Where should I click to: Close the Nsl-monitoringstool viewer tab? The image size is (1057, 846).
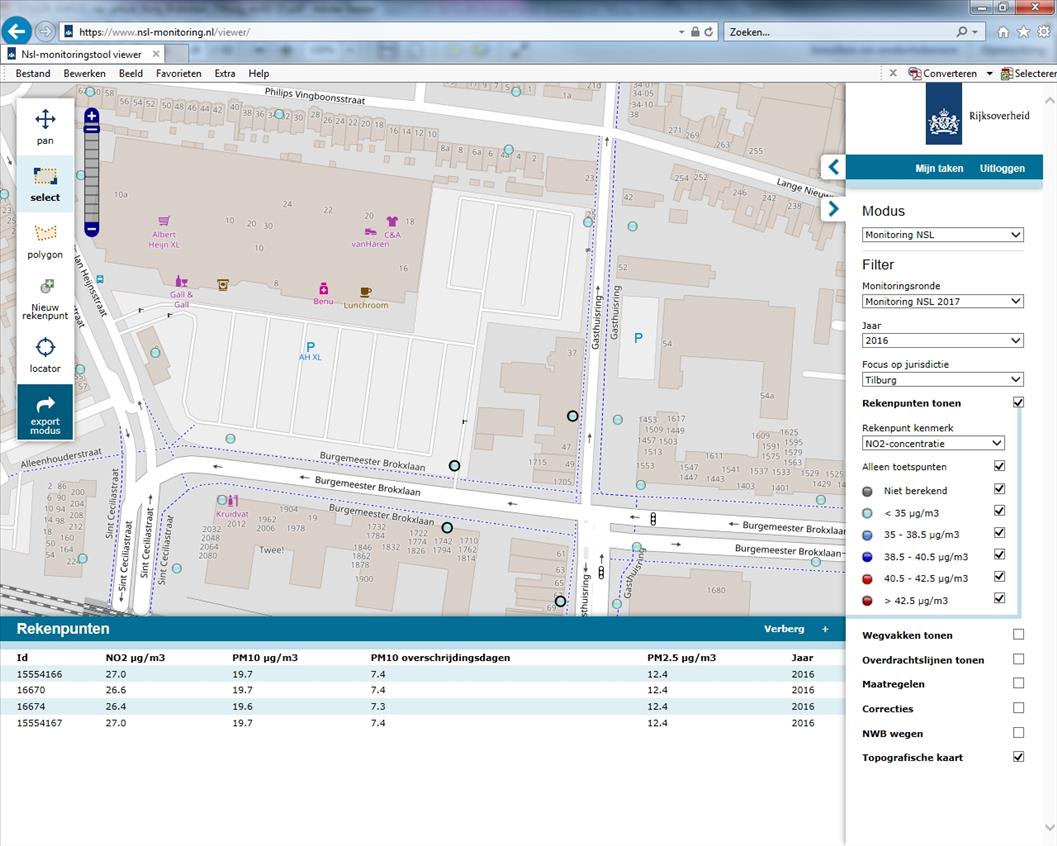156,54
